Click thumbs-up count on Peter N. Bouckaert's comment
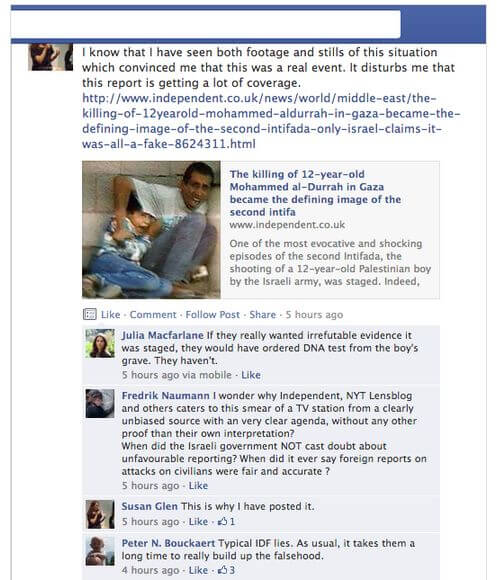The image size is (497, 580). (227, 570)
